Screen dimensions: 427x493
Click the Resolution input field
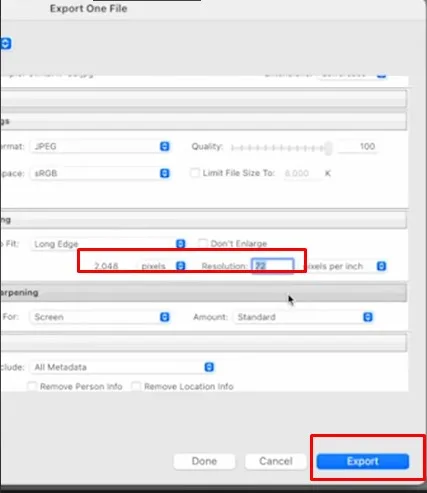click(x=273, y=266)
